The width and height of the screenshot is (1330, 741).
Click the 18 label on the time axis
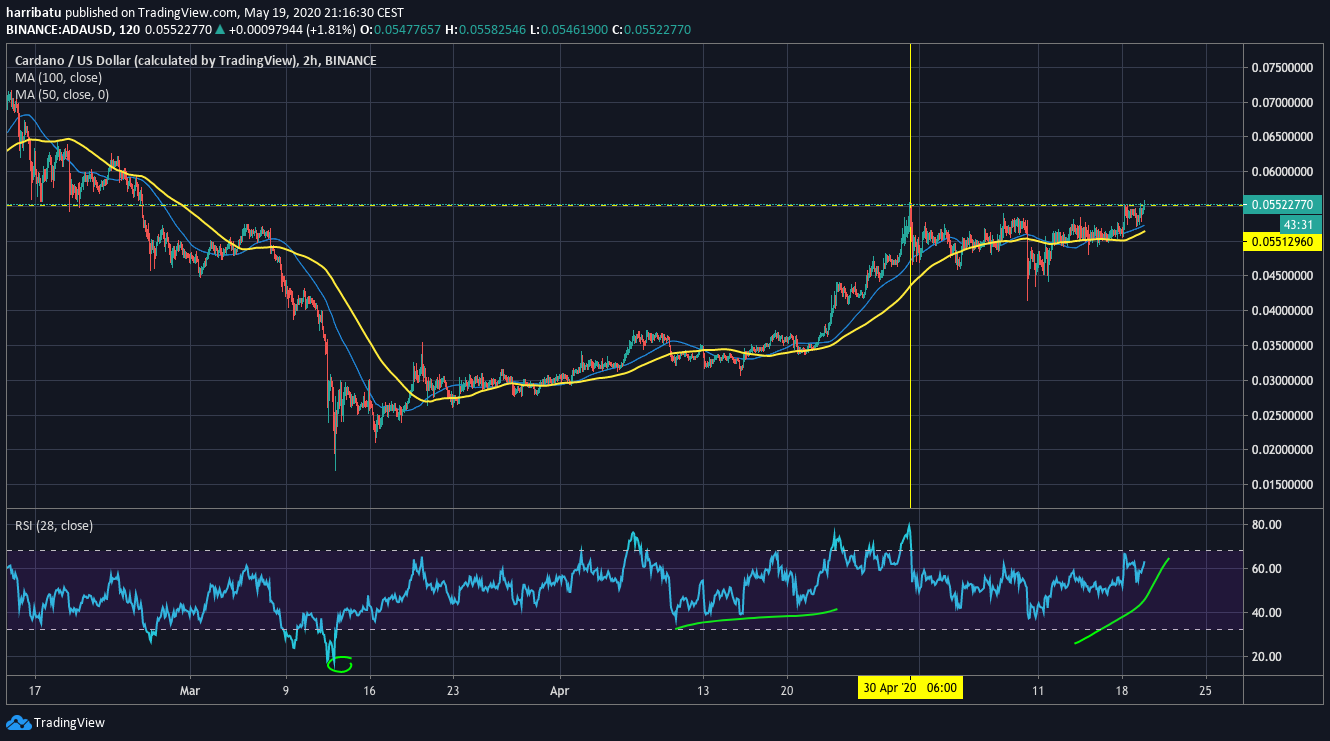point(1122,690)
